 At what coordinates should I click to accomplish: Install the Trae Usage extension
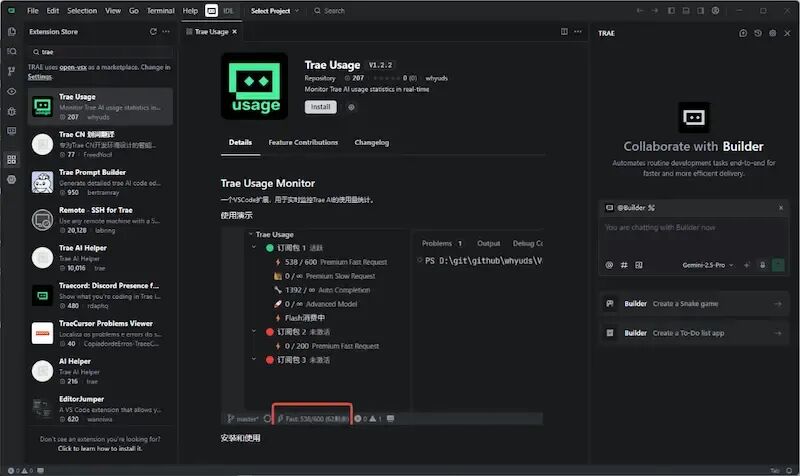tap(320, 107)
